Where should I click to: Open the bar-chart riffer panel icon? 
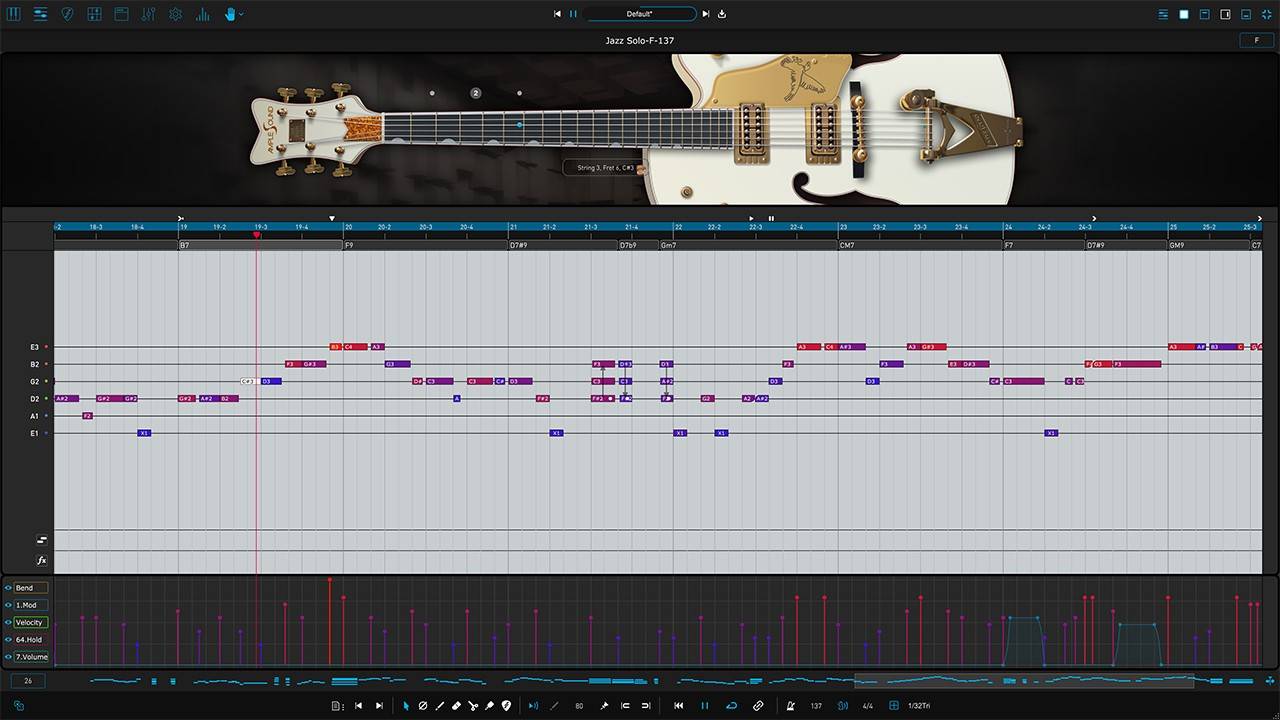pyautogui.click(x=201, y=14)
